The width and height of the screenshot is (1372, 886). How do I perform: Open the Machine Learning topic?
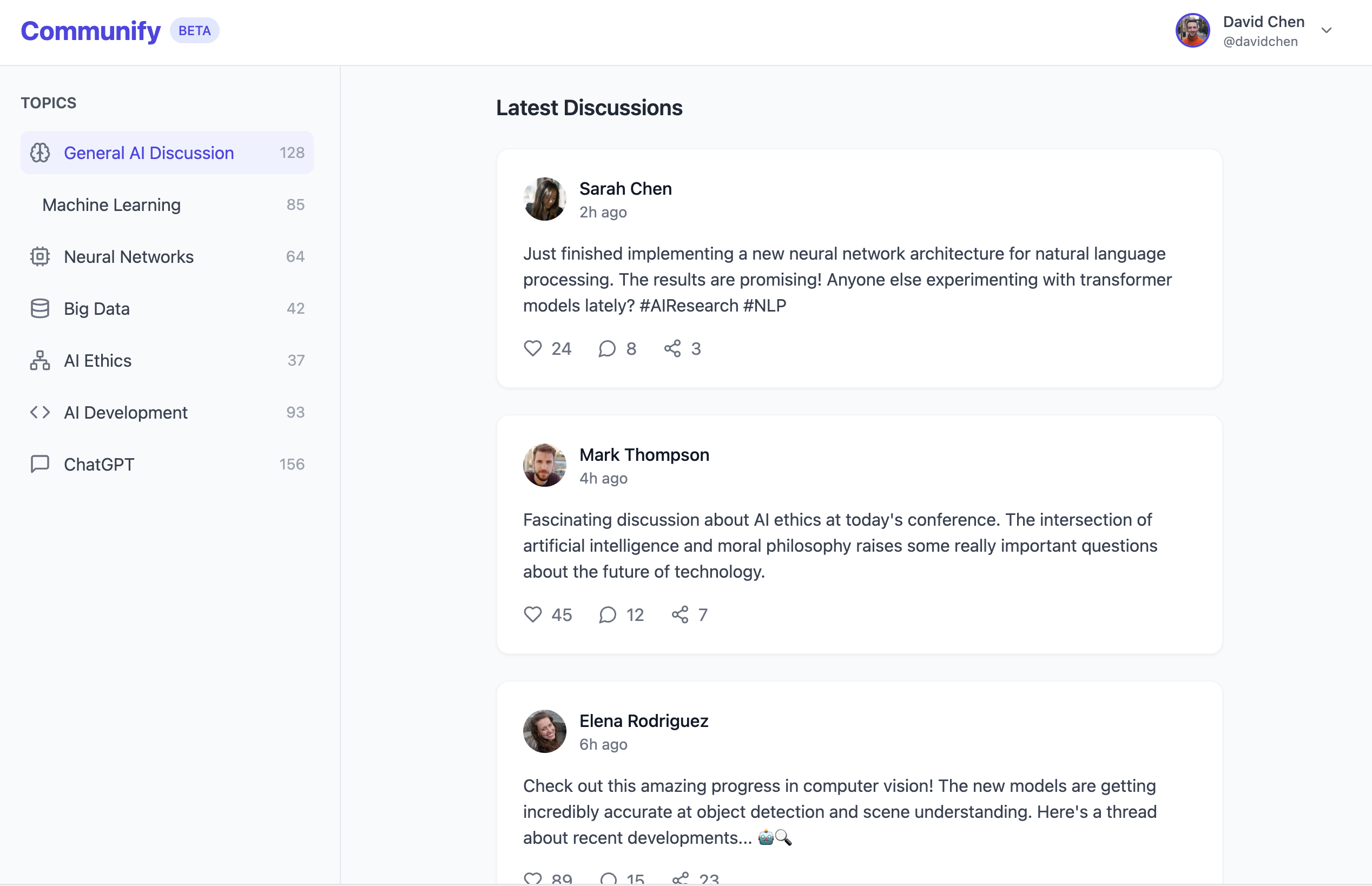point(111,205)
